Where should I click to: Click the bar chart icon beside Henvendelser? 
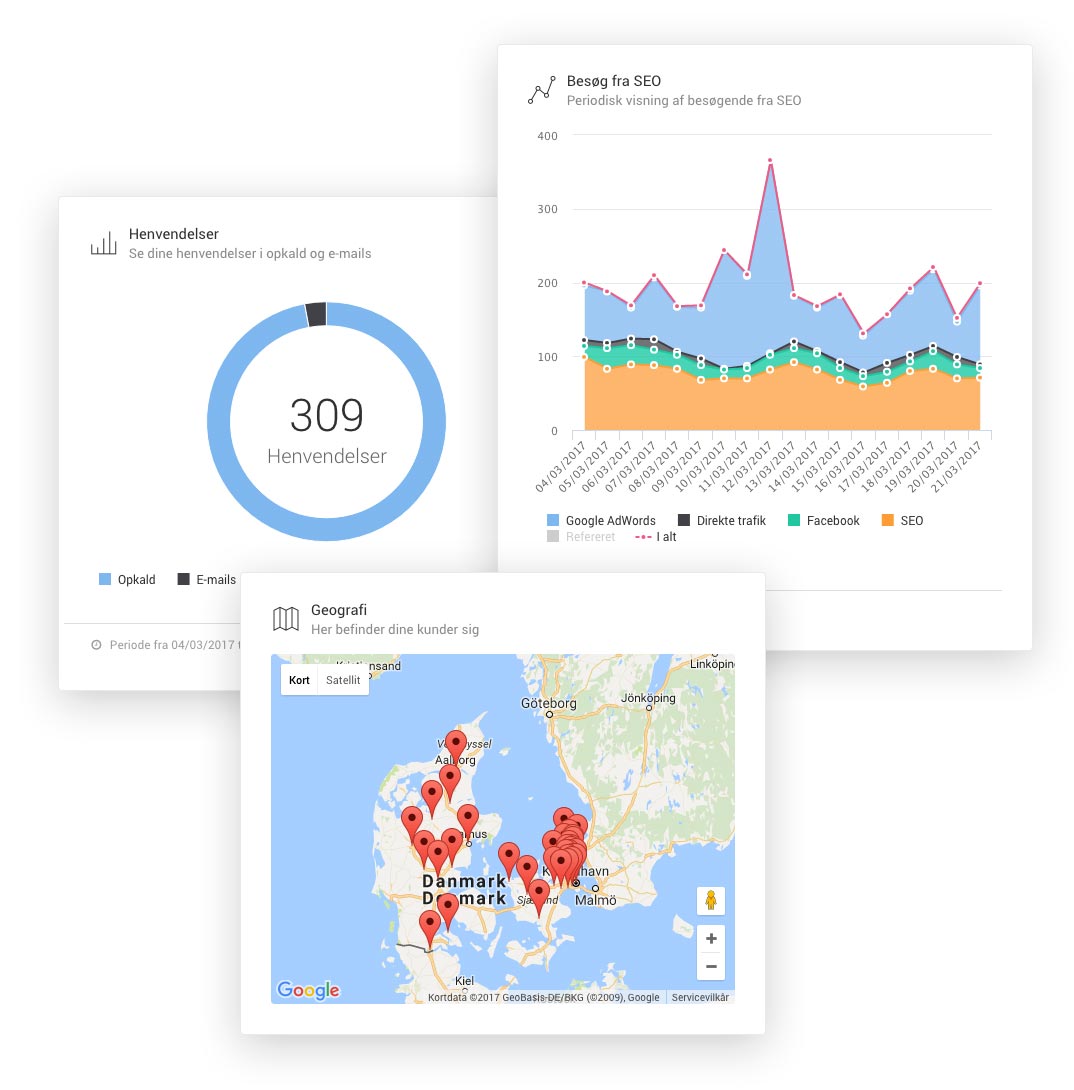click(103, 244)
